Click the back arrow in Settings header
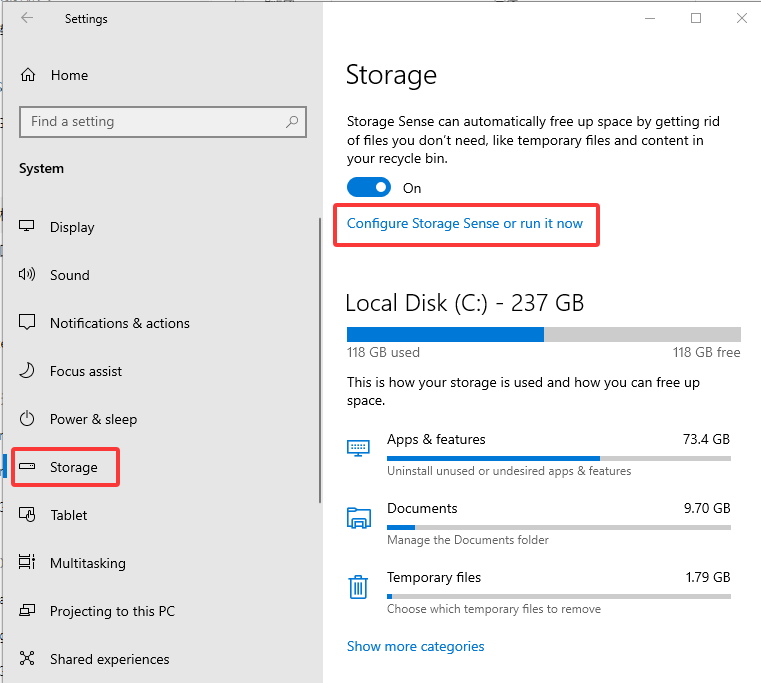Viewport: 761px width, 683px height. [27, 18]
